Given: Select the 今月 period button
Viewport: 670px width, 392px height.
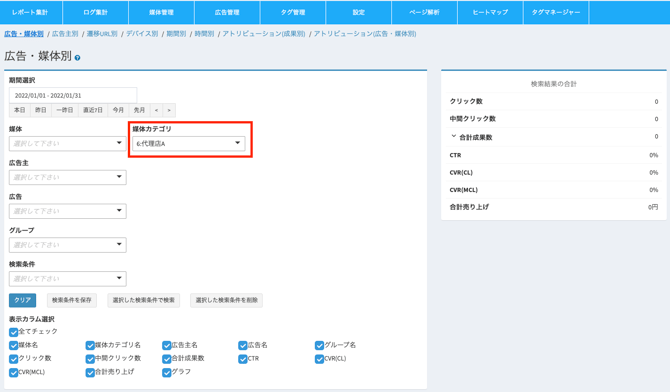Looking at the screenshot, I should (x=118, y=110).
